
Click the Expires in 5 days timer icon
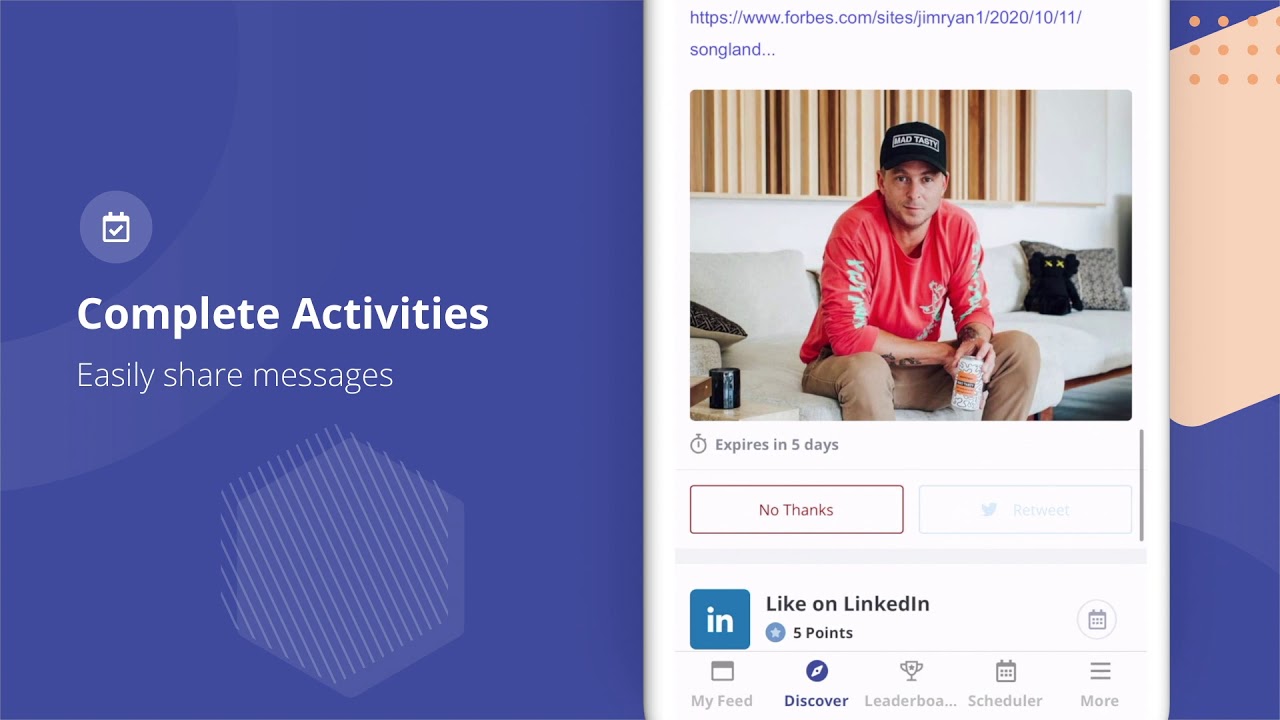click(x=698, y=444)
